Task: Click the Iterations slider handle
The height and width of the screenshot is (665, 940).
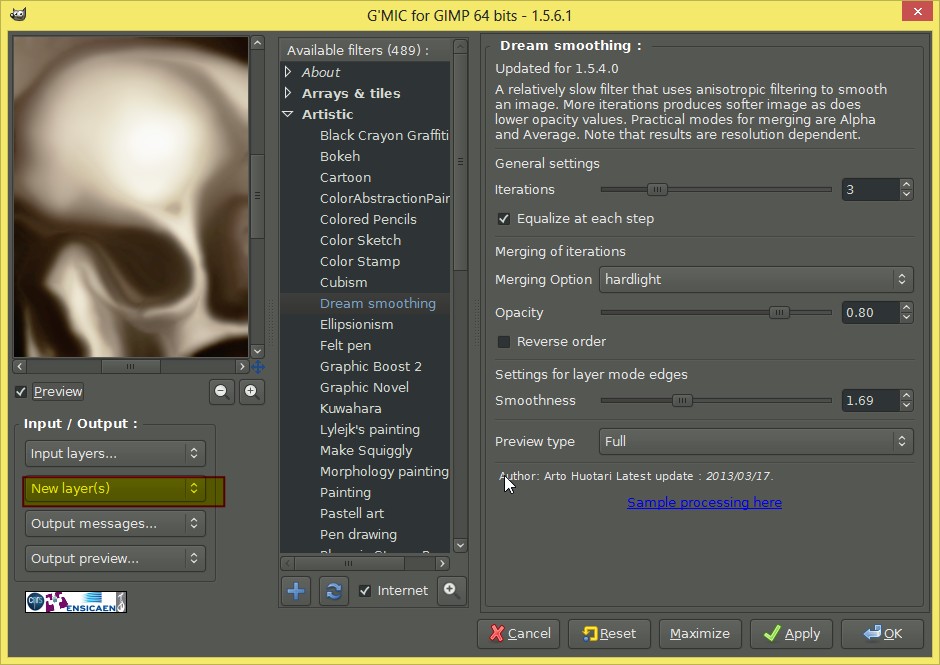Action: tap(657, 189)
